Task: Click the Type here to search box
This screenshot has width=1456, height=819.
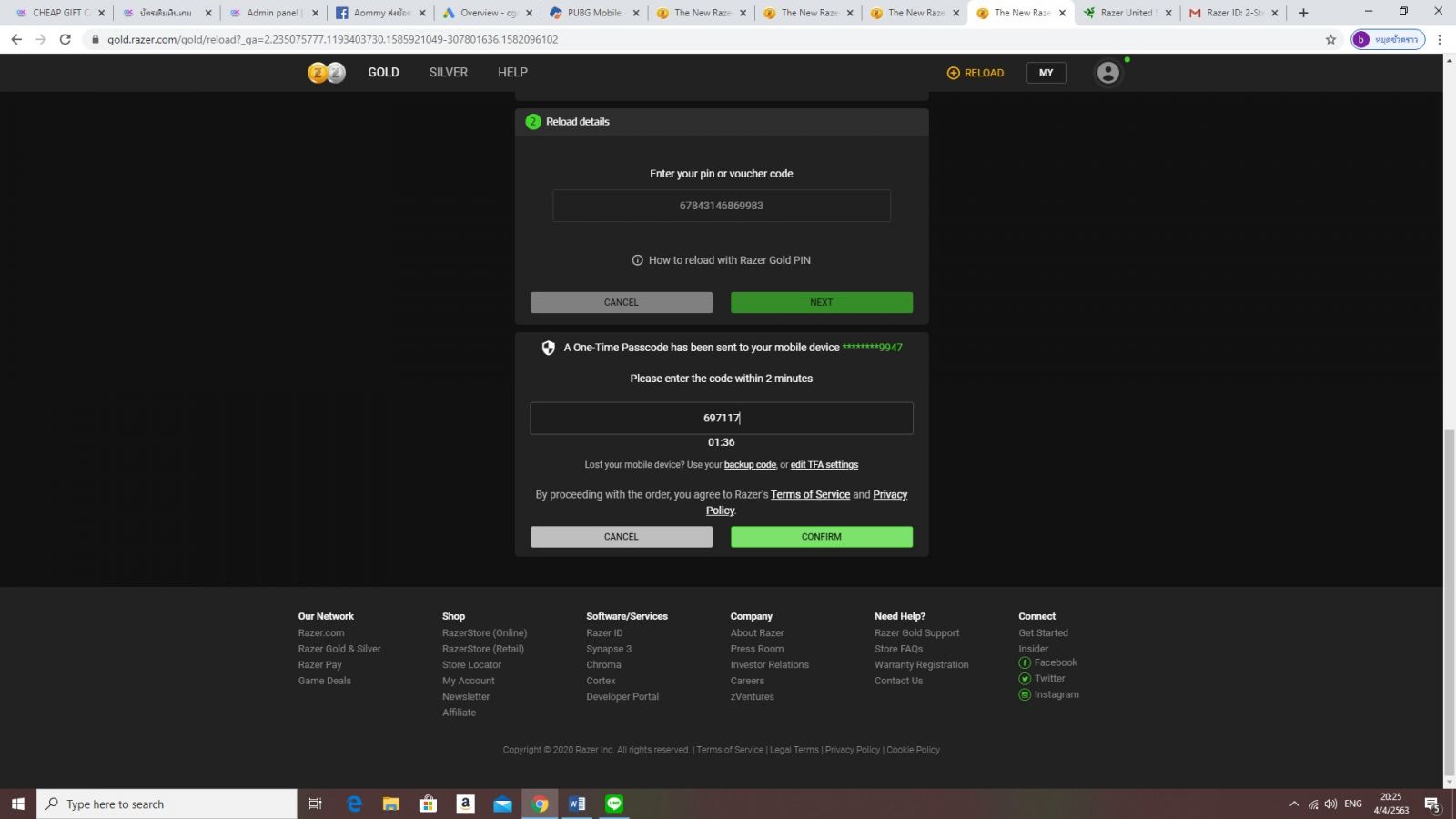Action: pos(167,804)
